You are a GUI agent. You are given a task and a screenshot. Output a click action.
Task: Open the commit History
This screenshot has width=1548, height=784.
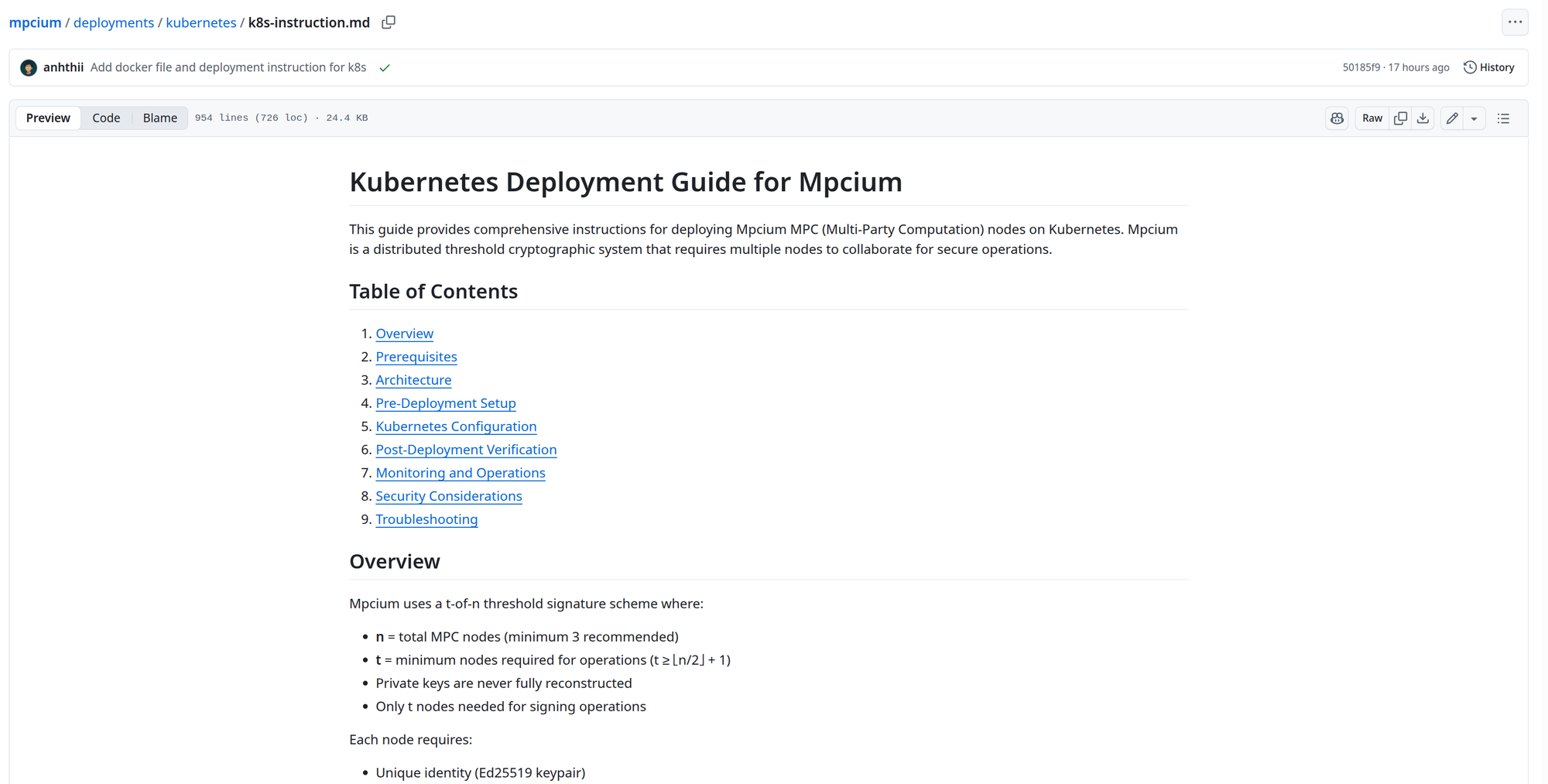pos(1489,67)
